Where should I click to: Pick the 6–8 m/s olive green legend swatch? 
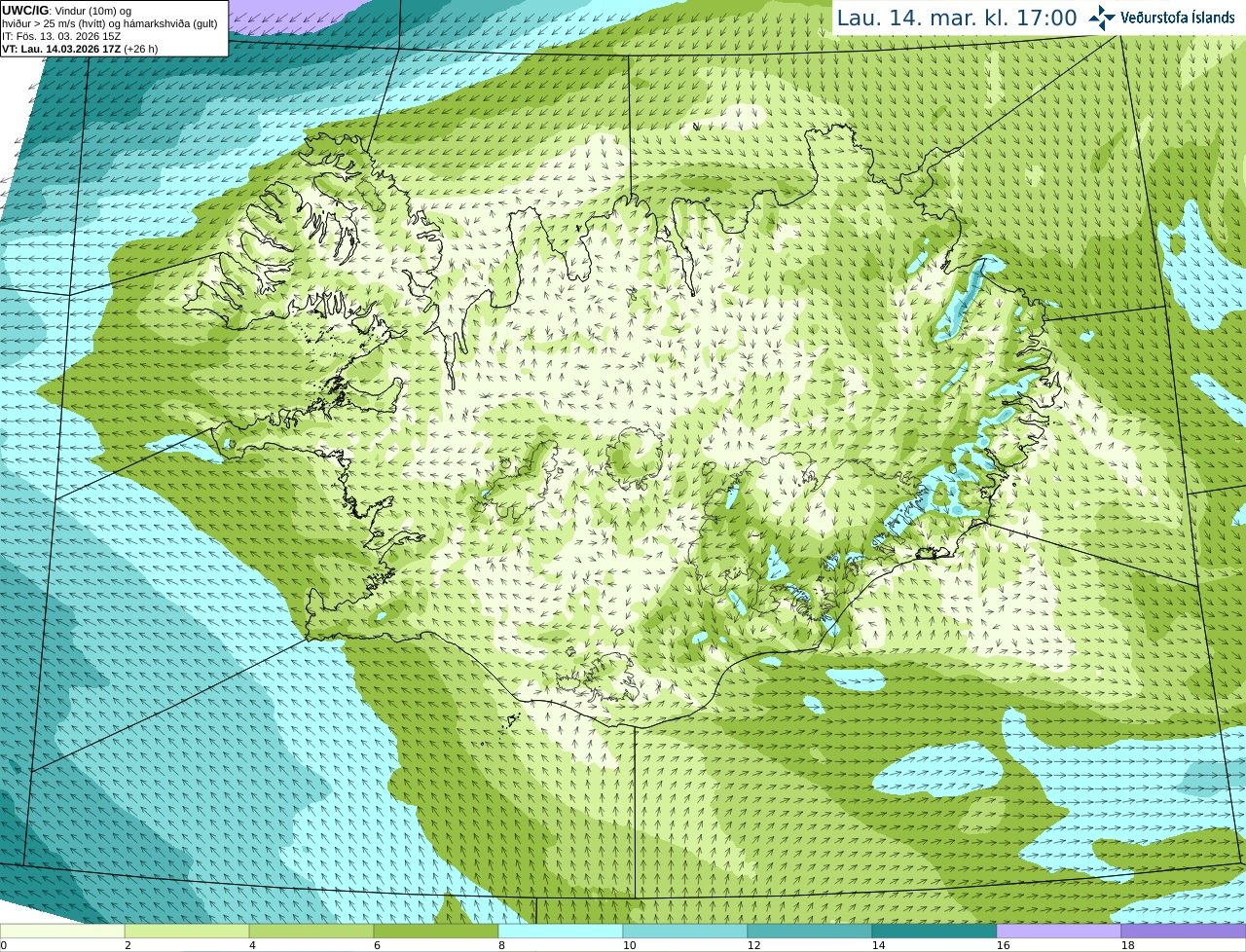(x=436, y=932)
